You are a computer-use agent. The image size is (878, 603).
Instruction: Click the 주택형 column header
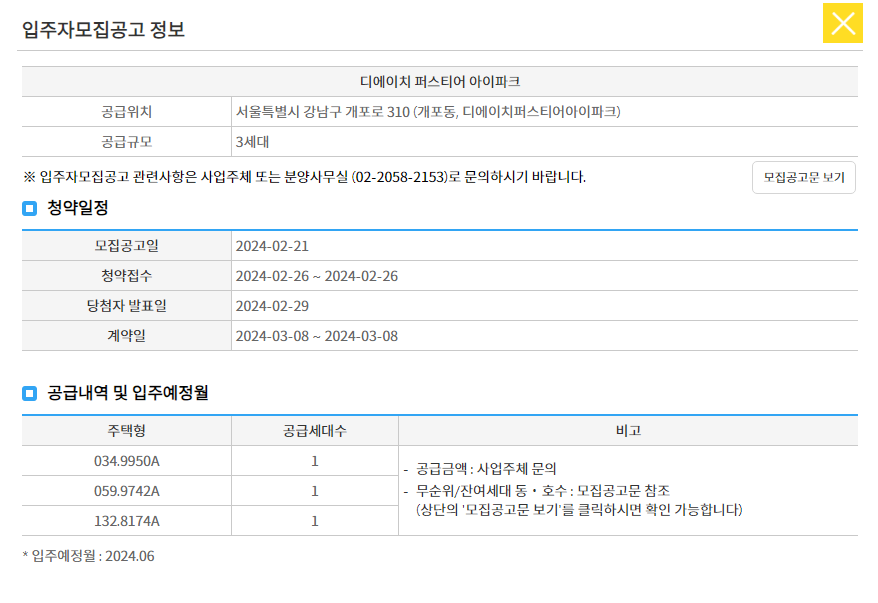tap(127, 431)
